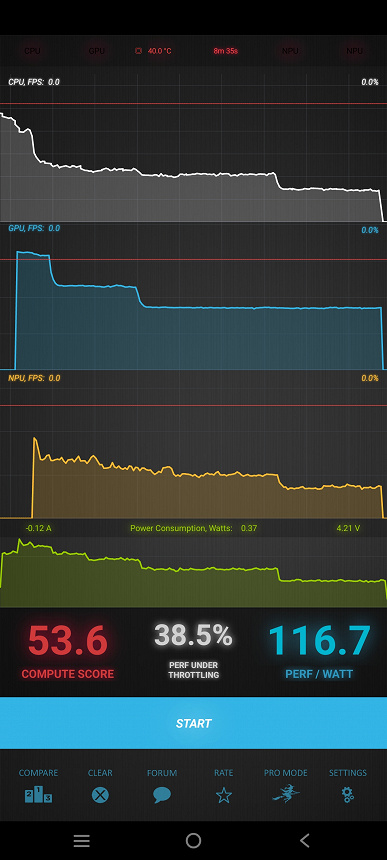This screenshot has width=387, height=860.
Task: Tap the Rate star icon
Action: point(224,795)
